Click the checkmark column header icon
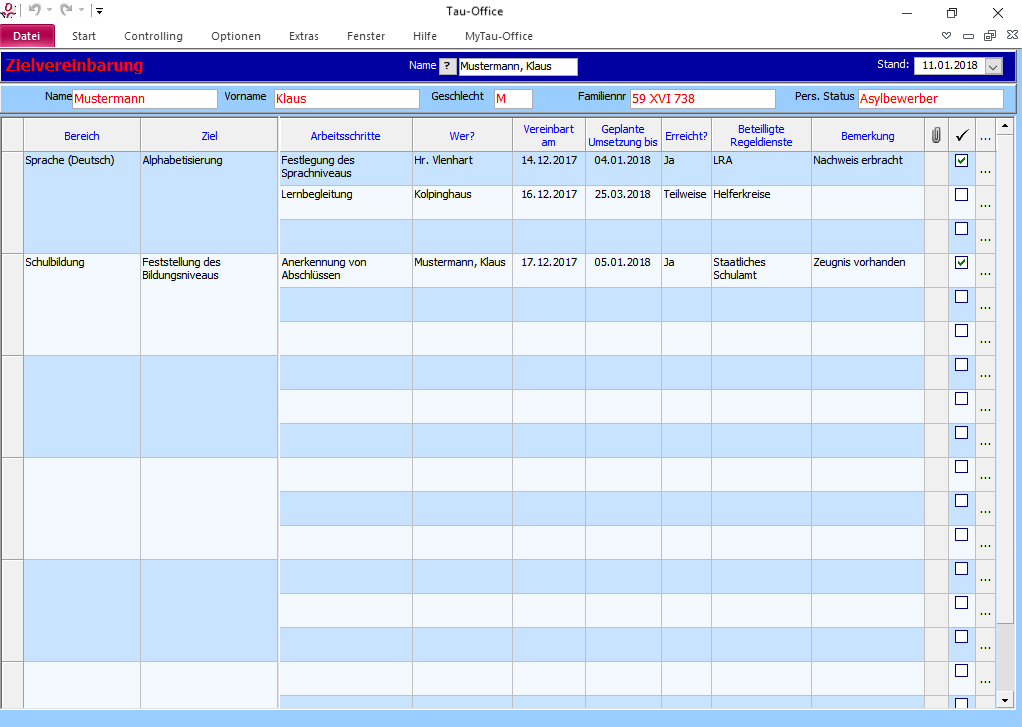Image resolution: width=1022 pixels, height=727 pixels. (x=962, y=135)
